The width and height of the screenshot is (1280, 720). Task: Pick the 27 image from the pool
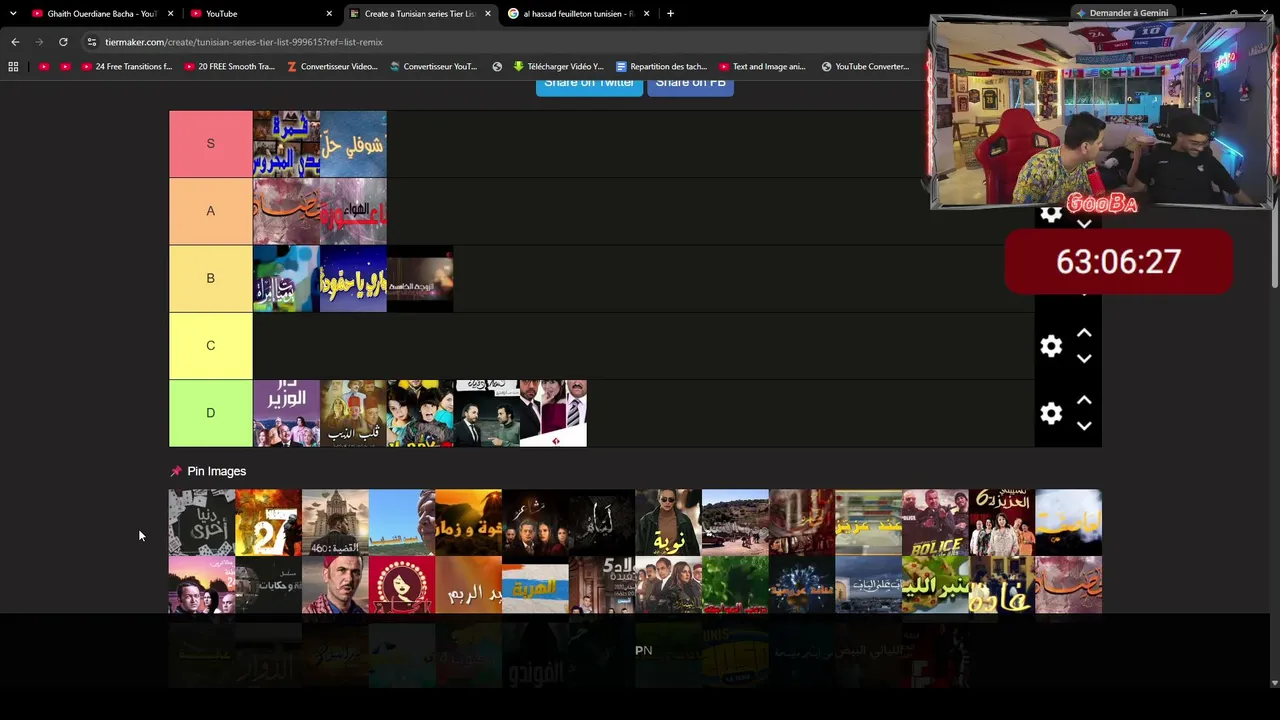[268, 522]
